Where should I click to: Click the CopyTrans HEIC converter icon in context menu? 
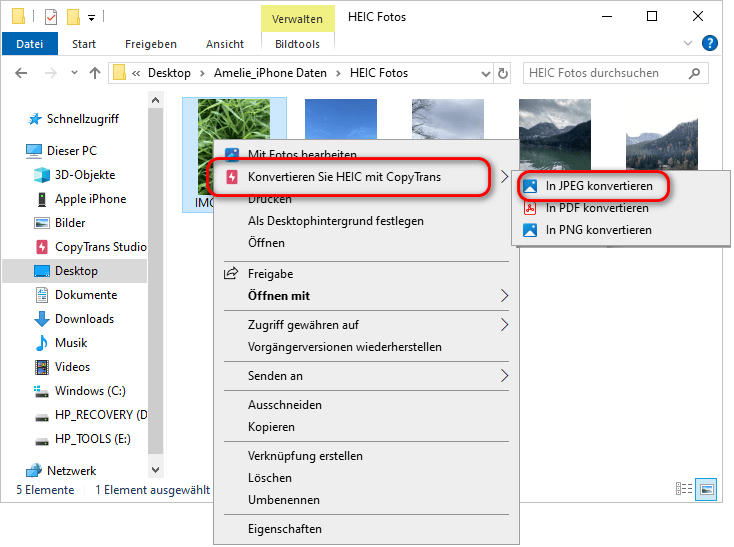(232, 177)
